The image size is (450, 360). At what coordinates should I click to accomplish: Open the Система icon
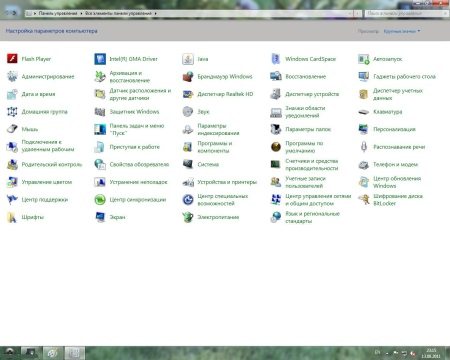tap(188, 164)
